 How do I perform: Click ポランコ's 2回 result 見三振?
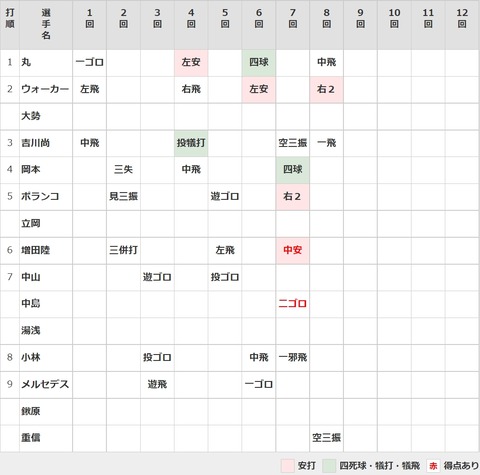(124, 196)
